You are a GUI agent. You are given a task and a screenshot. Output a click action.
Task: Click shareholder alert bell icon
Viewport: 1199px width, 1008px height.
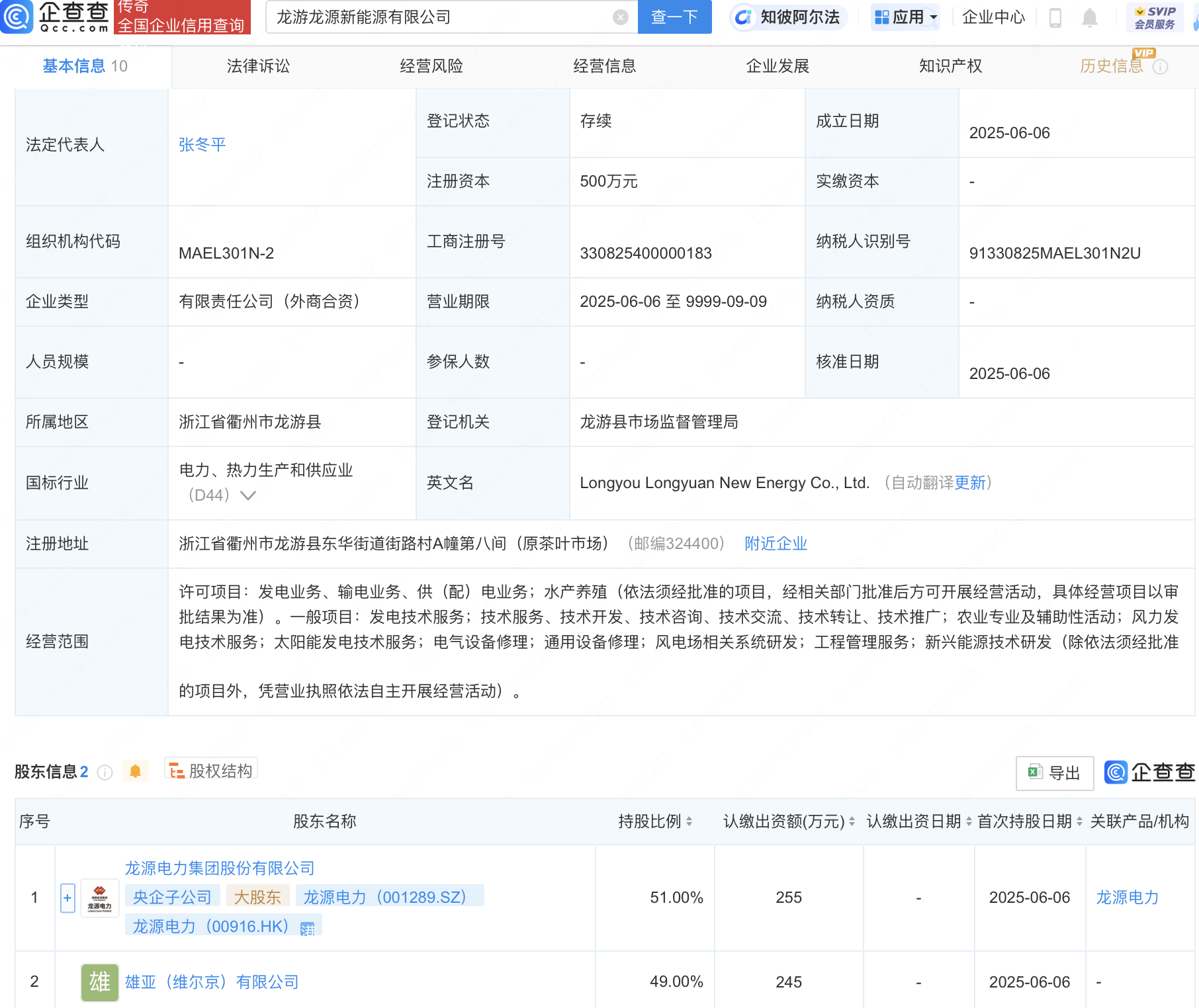136,771
